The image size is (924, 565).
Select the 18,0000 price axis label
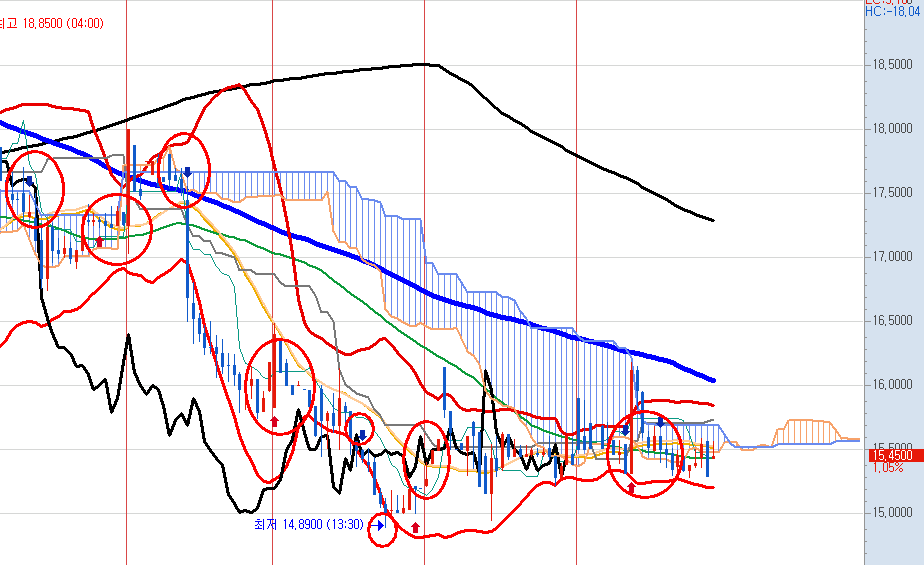(892, 129)
